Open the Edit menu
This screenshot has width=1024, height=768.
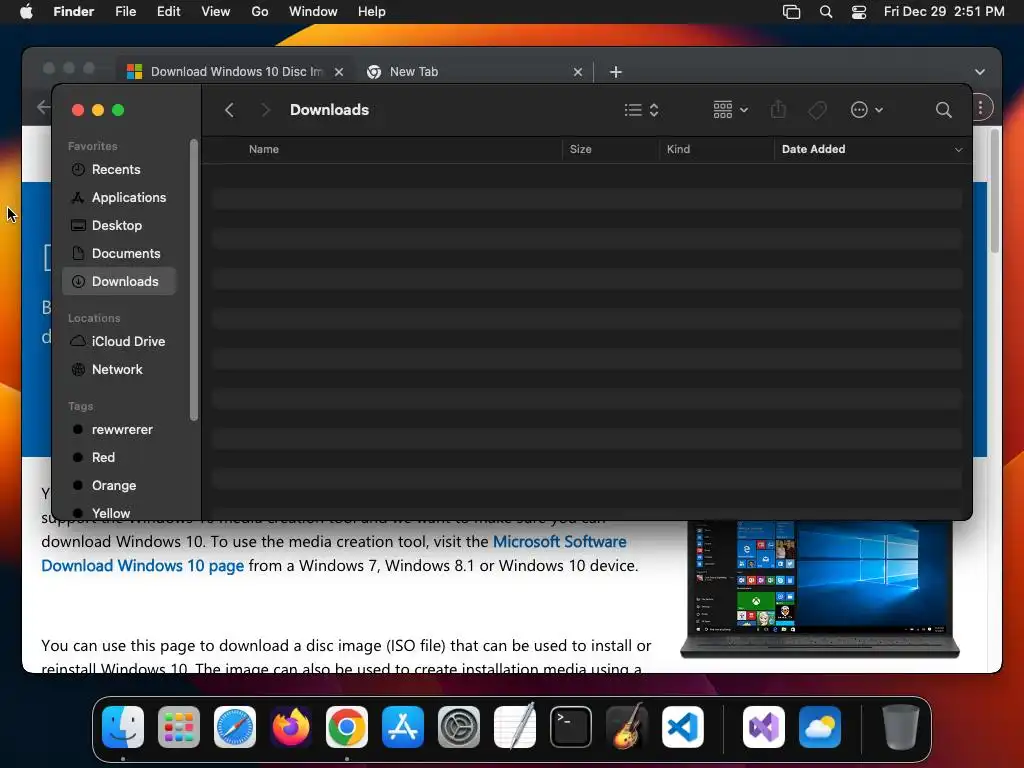(x=168, y=12)
